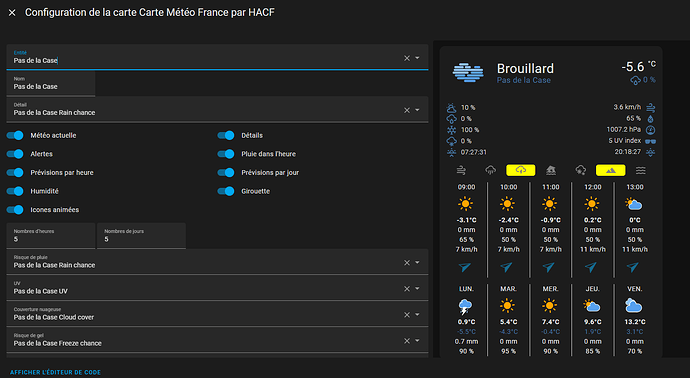Disable the Pluie dans l'heure switch
690x378 pixels.
[x=226, y=154]
